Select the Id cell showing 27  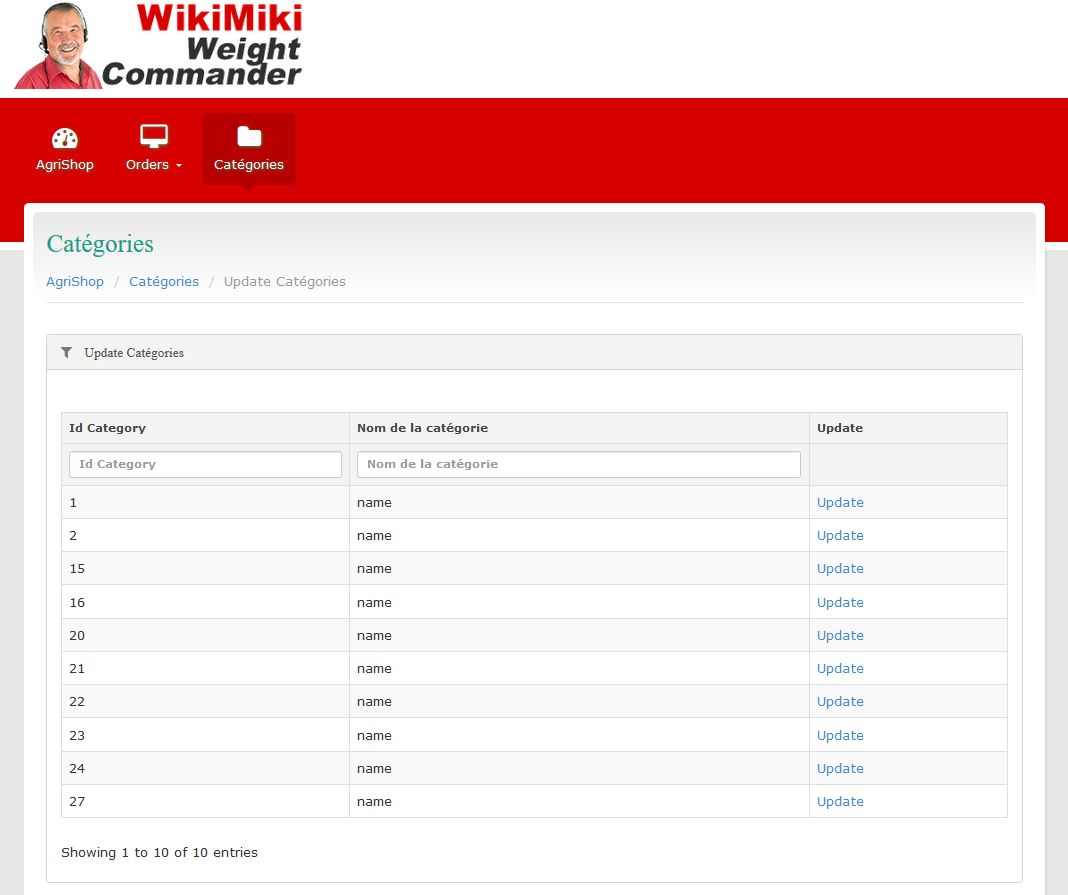point(205,802)
